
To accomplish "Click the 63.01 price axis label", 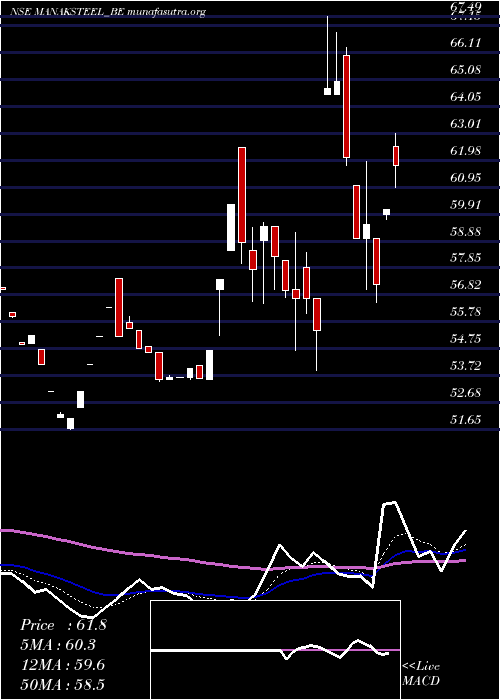I will (466, 123).
